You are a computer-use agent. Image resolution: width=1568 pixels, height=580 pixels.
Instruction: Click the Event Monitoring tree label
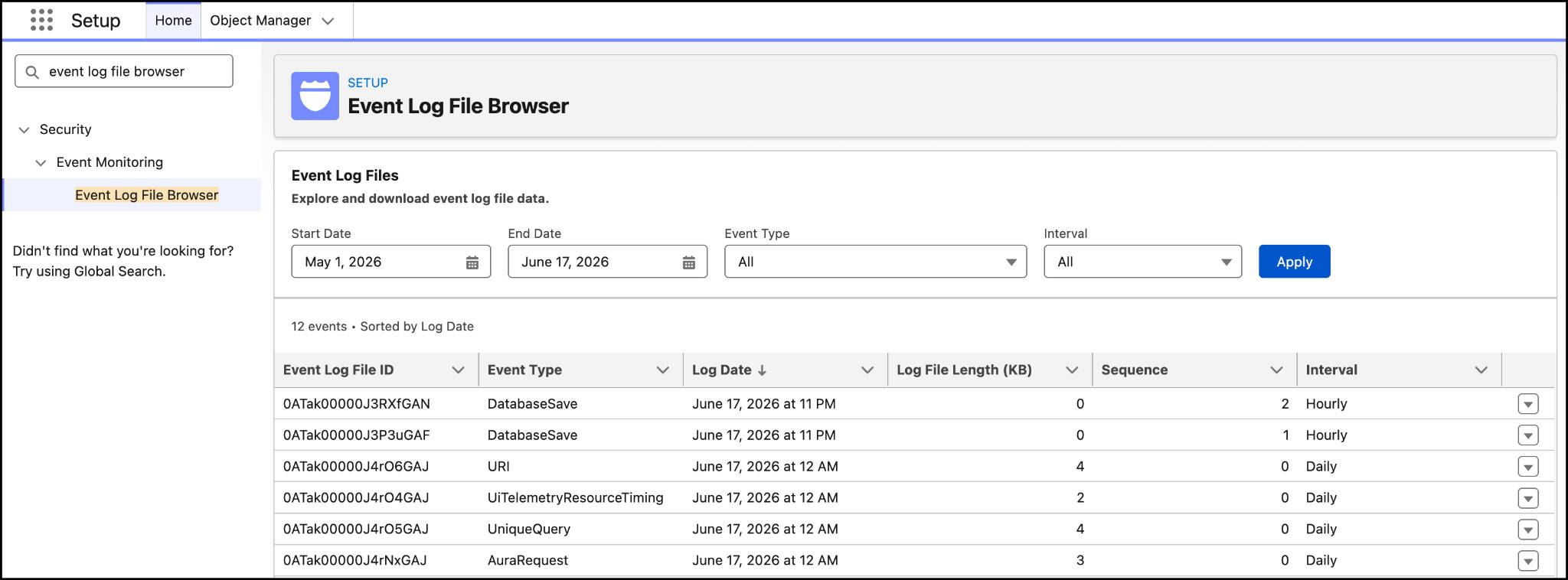109,163
